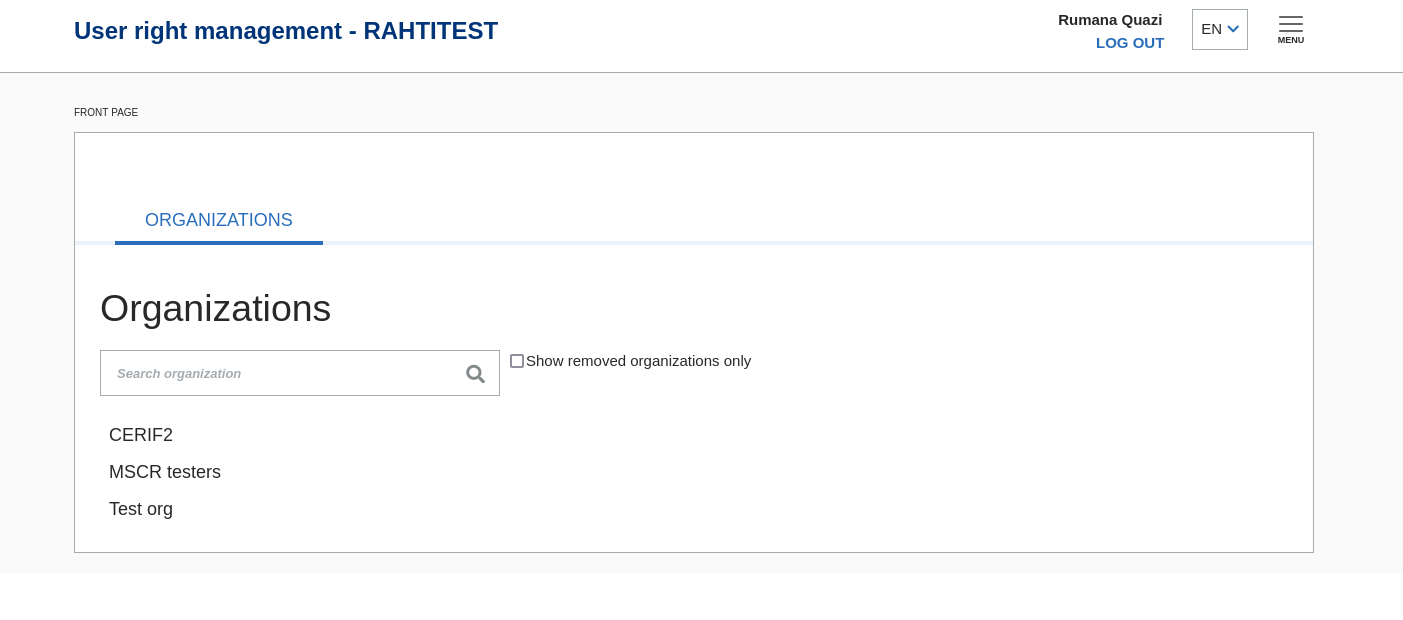1403x620 pixels.
Task: Select the MSCR testers organization
Action: click(x=165, y=472)
